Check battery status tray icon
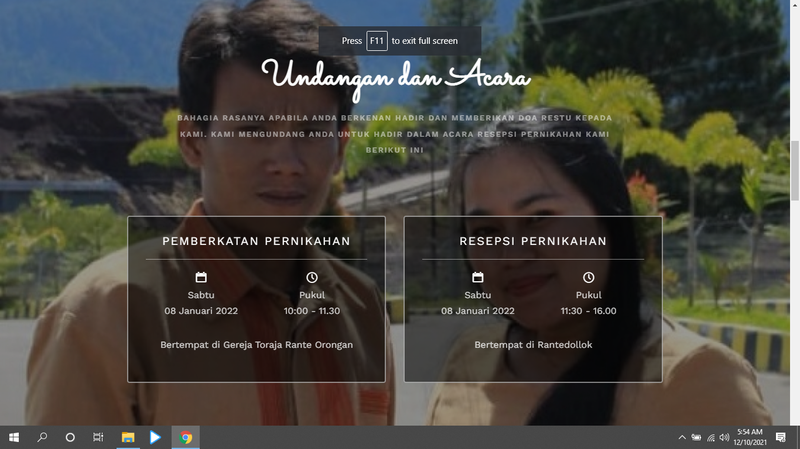Viewport: 800px width, 449px height. point(696,437)
